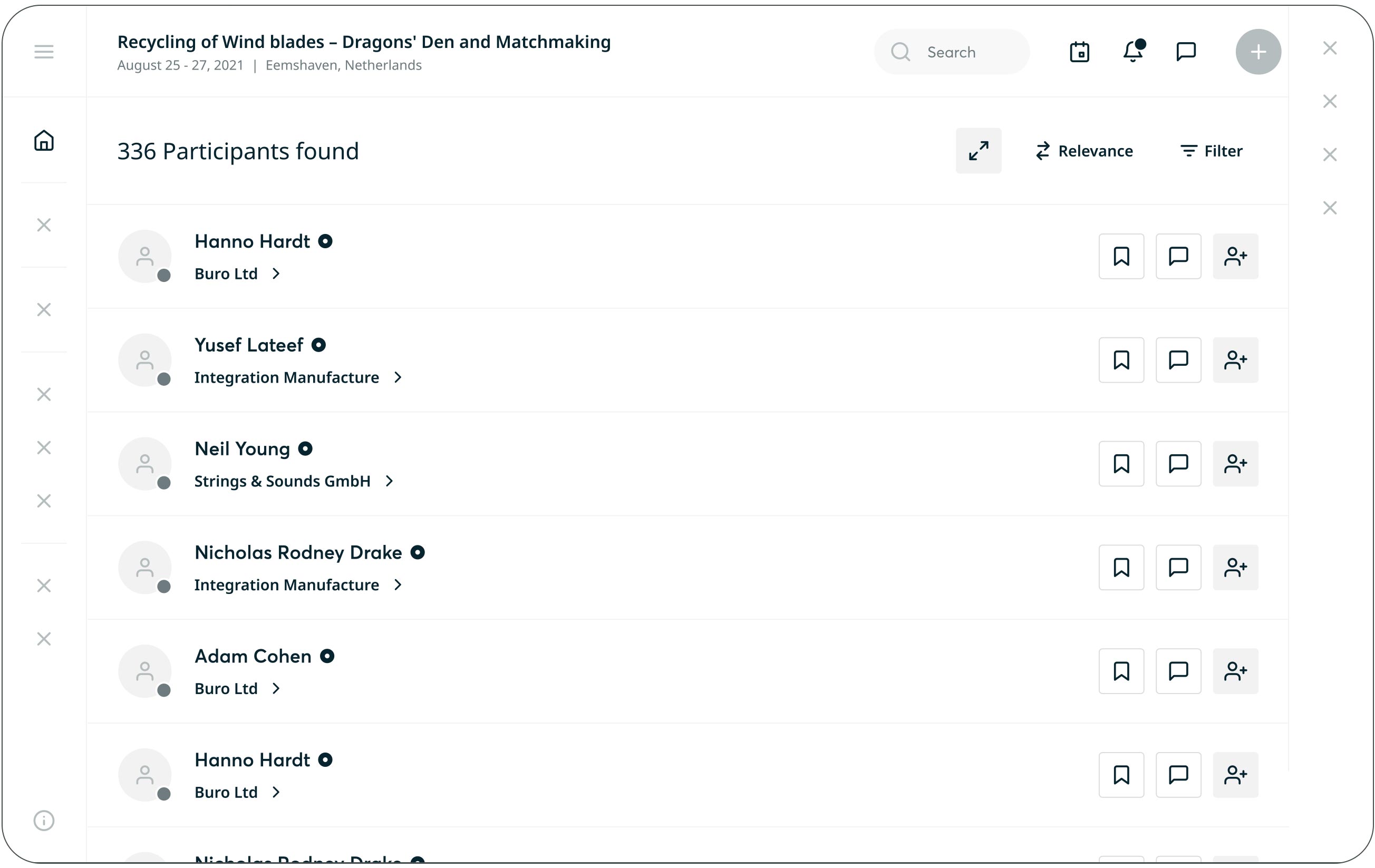
Task: Open the Filter options
Action: click(x=1211, y=151)
